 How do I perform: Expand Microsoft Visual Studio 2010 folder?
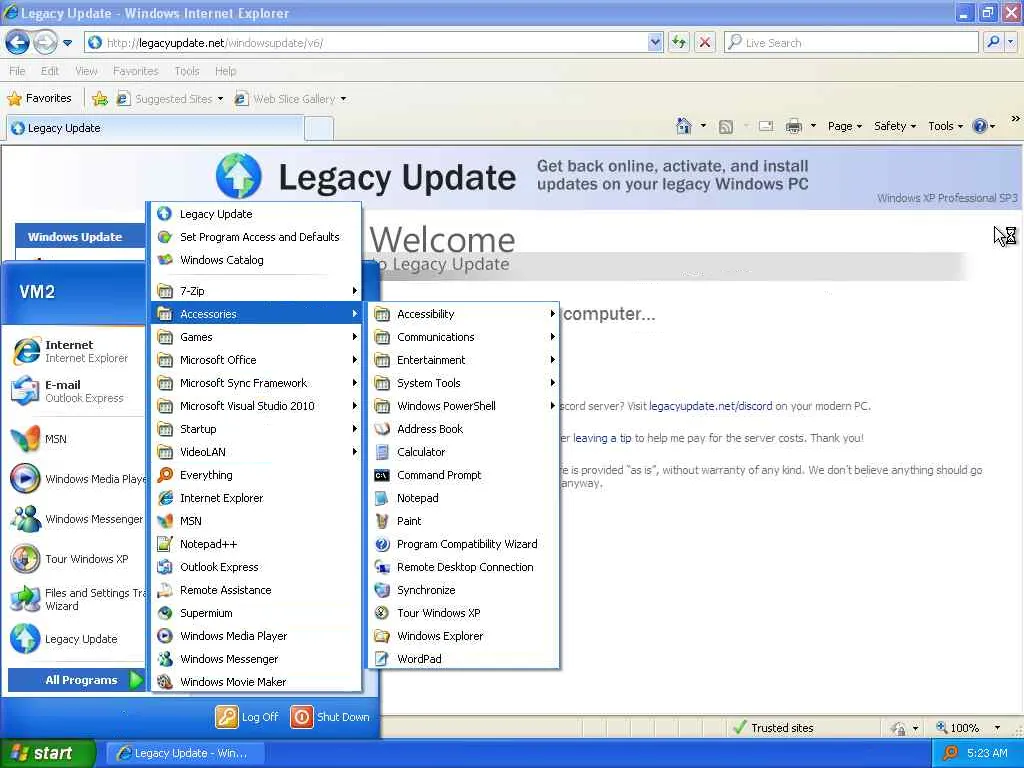[256, 406]
